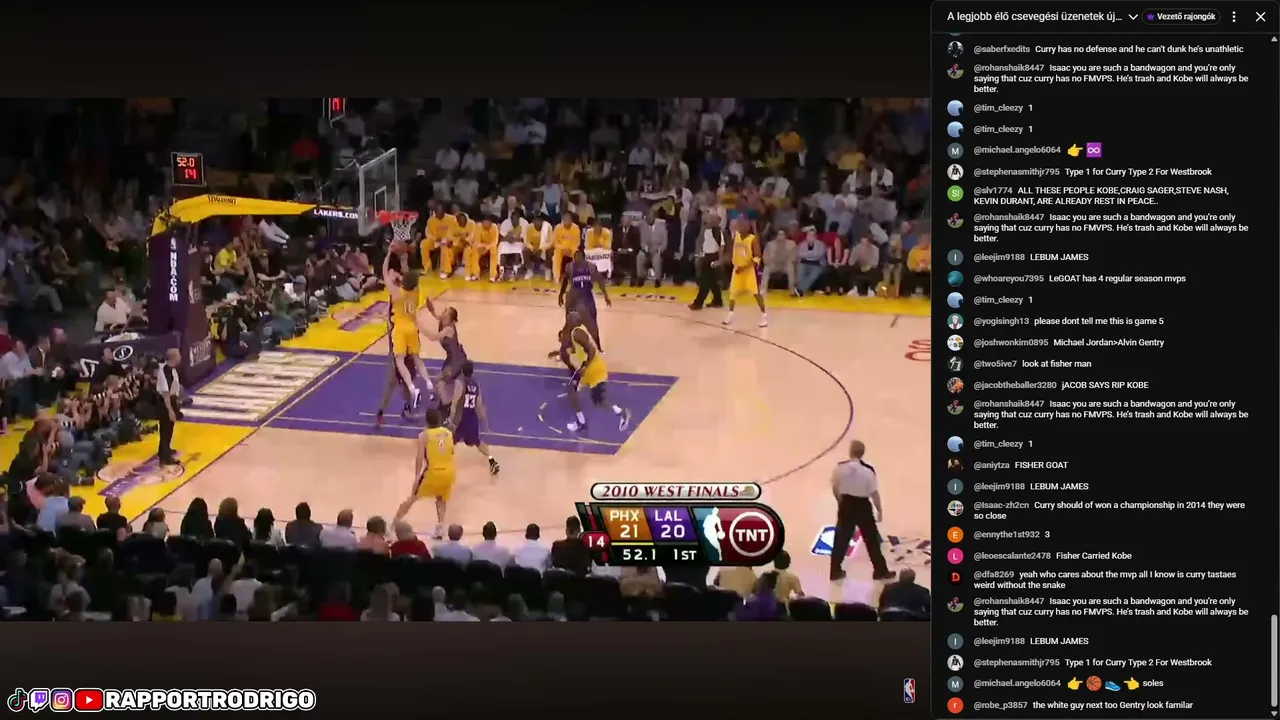This screenshot has height=720, width=1280.
Task: Select the @isaac-zh2cn username
Action: pos(1001,505)
